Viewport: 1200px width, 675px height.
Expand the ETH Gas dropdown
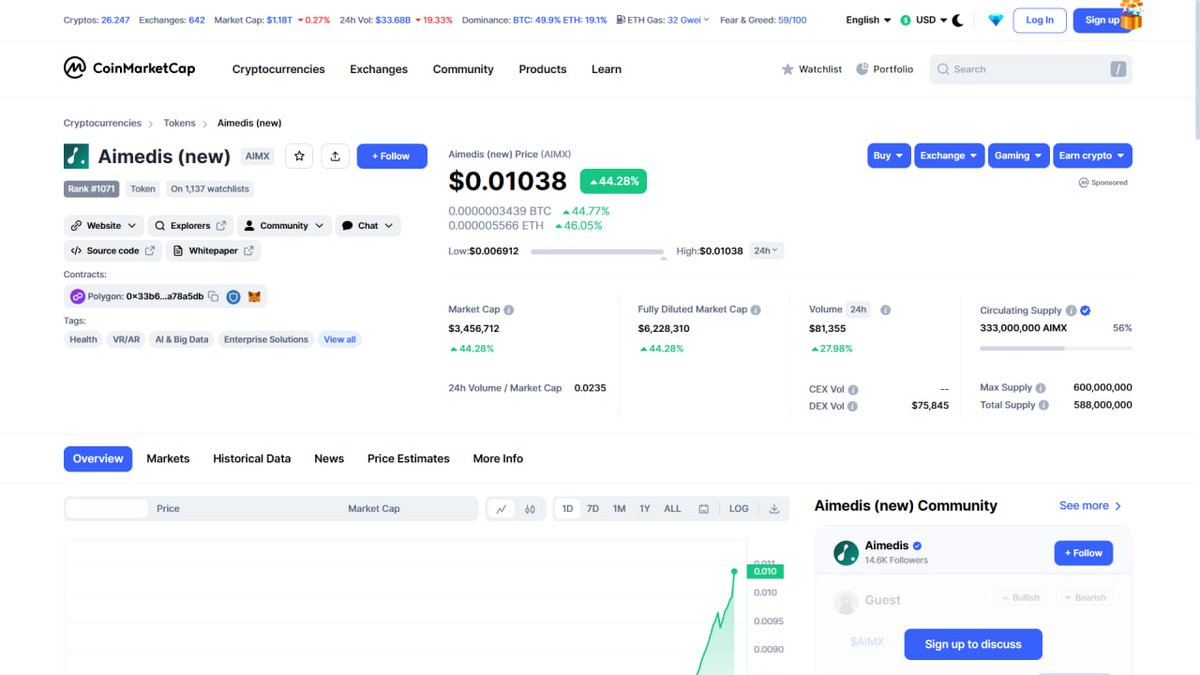tap(663, 20)
